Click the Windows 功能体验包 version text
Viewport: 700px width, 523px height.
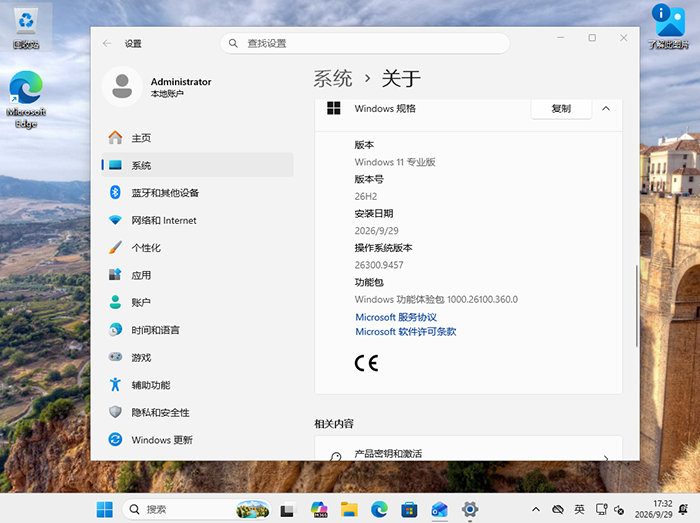[436, 299]
